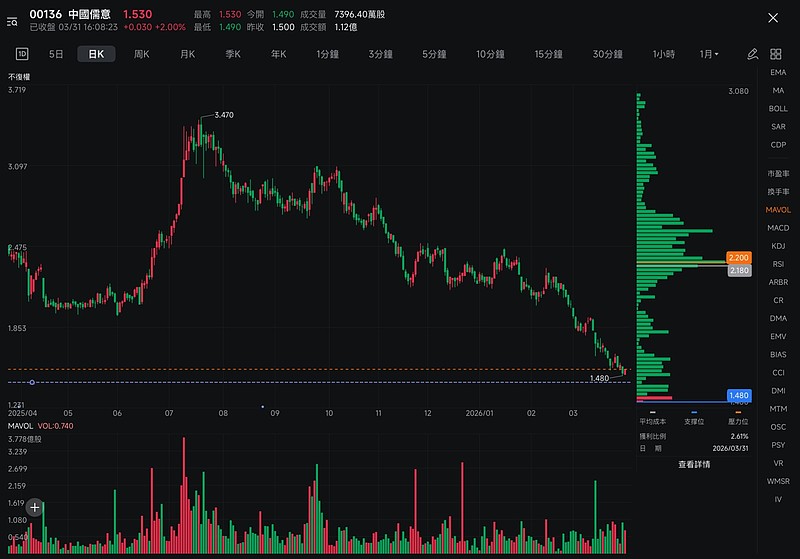Open the drawing pencil tool
This screenshot has height=559, width=800.
753,54
